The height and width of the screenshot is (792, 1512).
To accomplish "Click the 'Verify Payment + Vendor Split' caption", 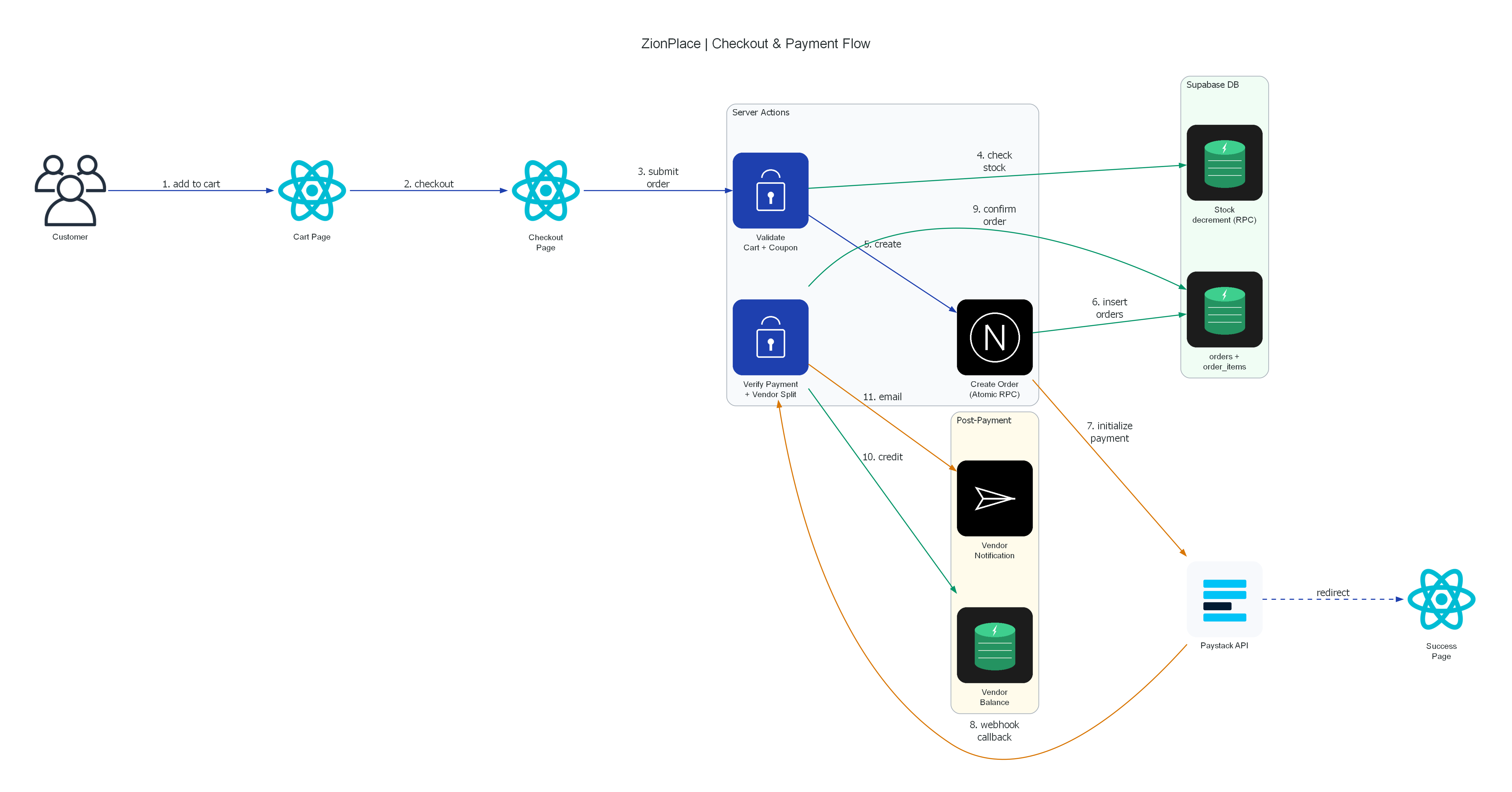I will pos(770,389).
